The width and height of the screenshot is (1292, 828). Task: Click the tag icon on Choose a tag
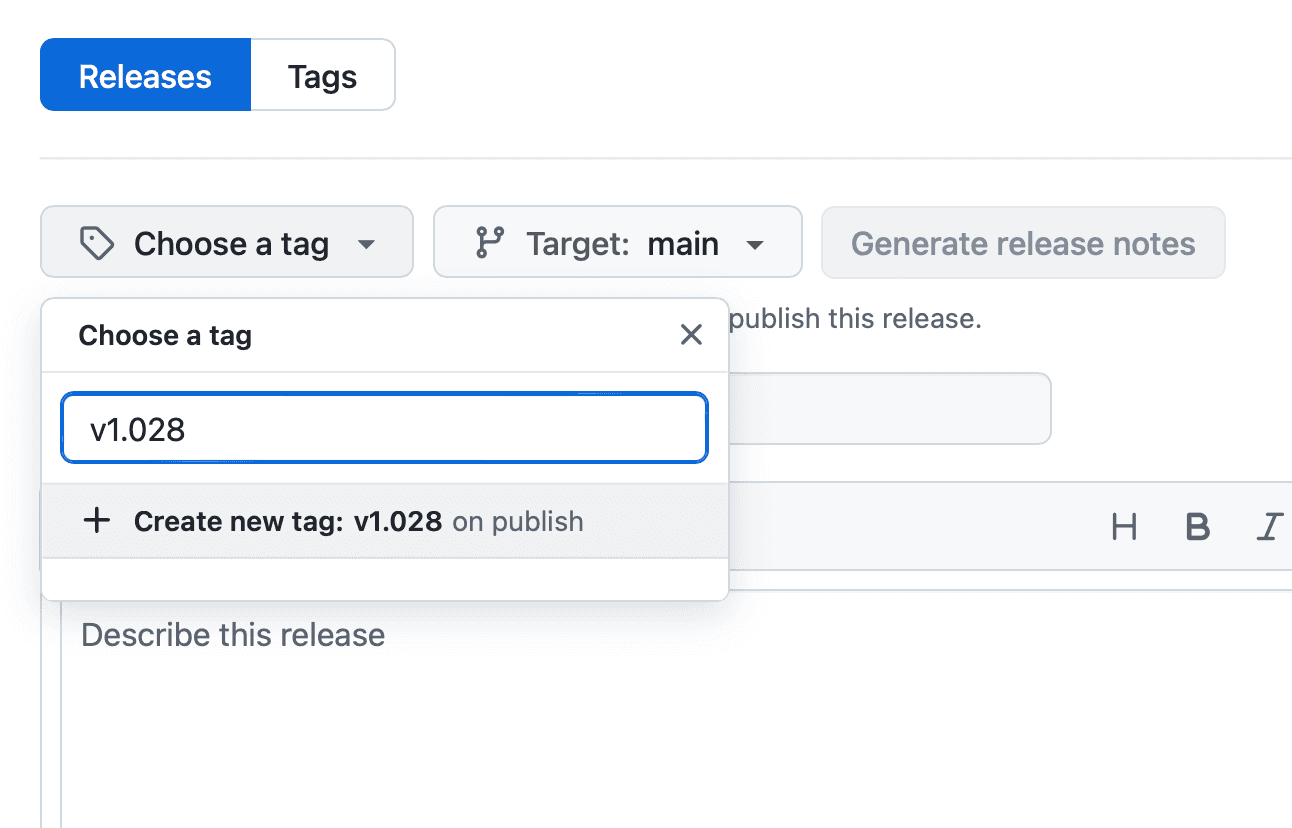97,243
